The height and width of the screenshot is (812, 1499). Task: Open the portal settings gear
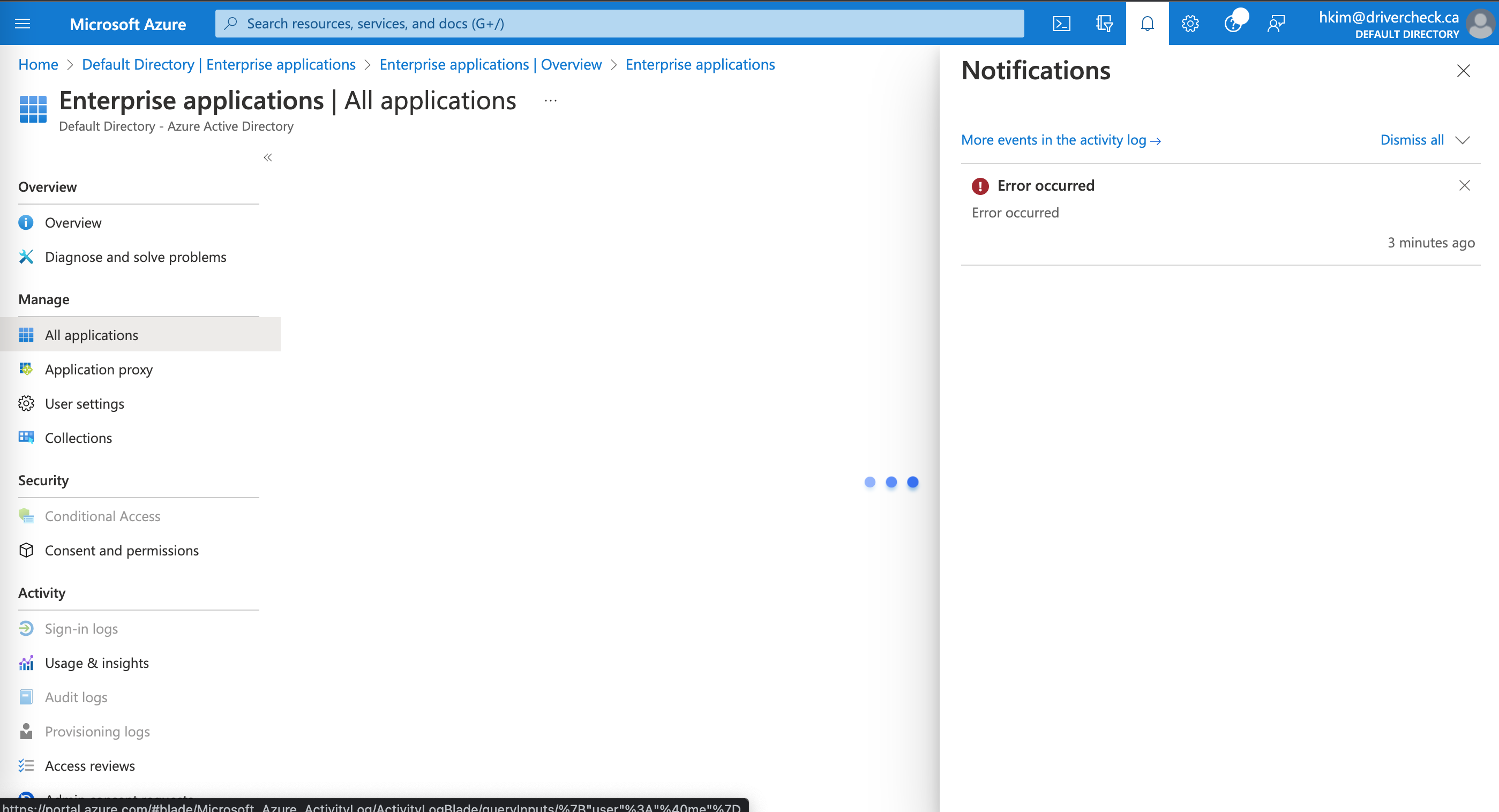click(x=1189, y=23)
